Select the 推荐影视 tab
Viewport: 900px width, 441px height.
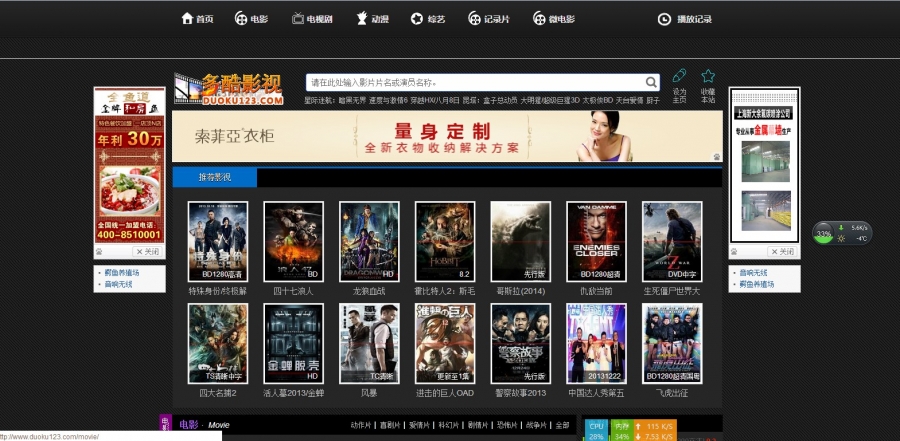215,177
